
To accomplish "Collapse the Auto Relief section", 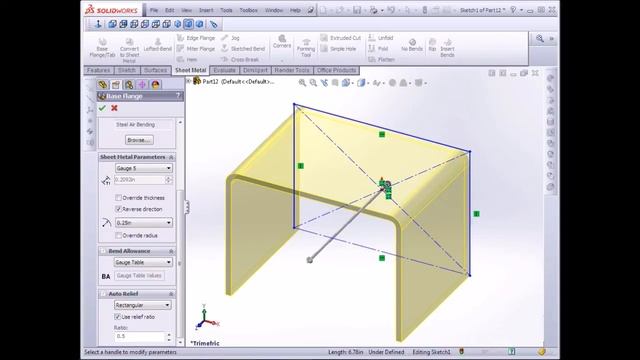I will (171, 294).
